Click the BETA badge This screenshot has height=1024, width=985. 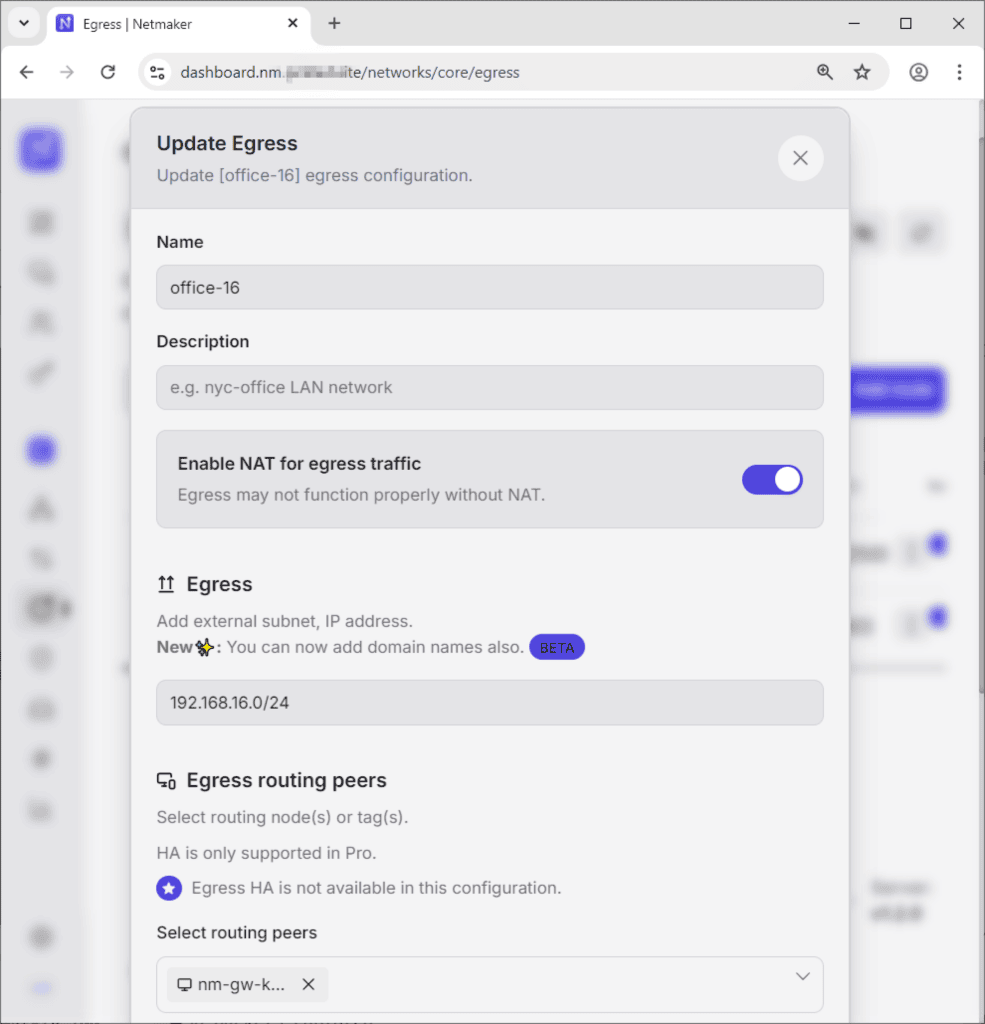557,648
